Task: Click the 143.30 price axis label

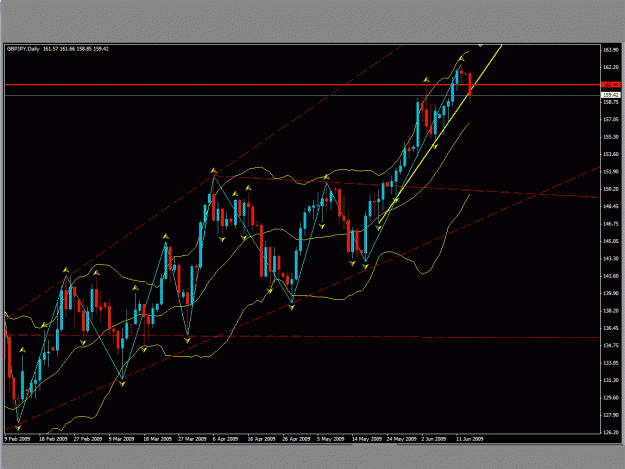Action: (x=611, y=259)
